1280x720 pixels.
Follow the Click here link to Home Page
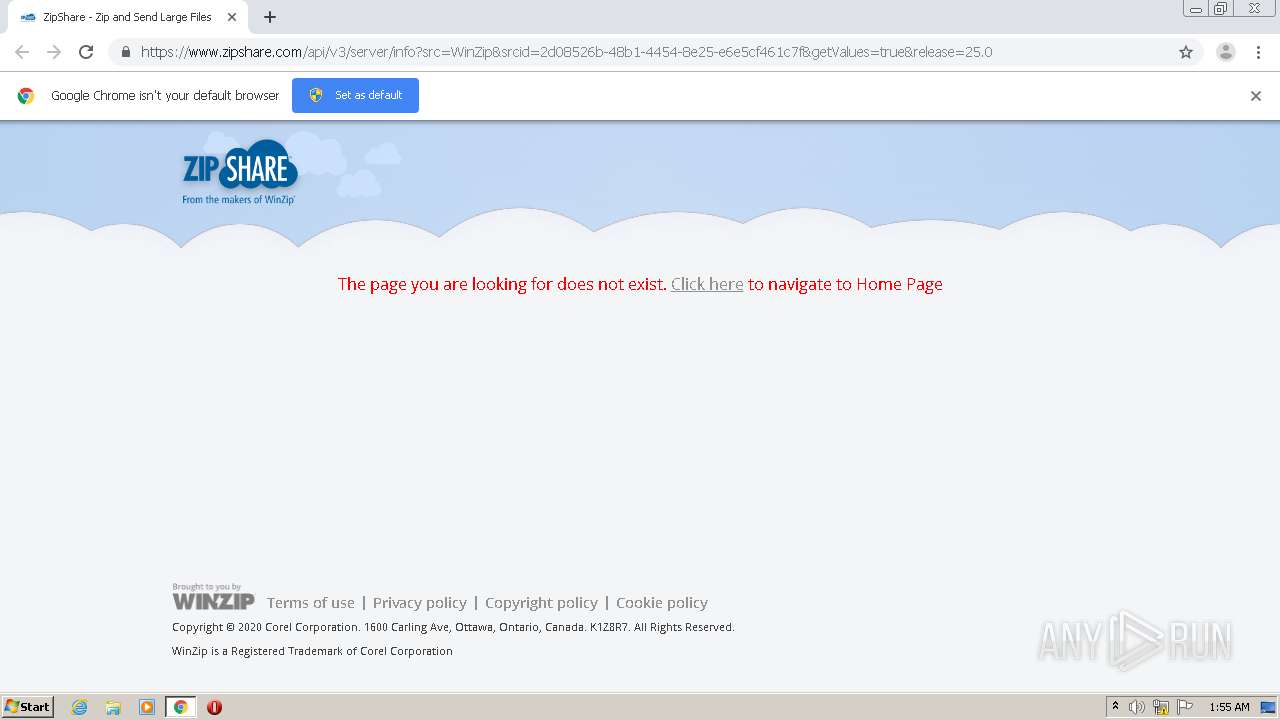tap(707, 284)
